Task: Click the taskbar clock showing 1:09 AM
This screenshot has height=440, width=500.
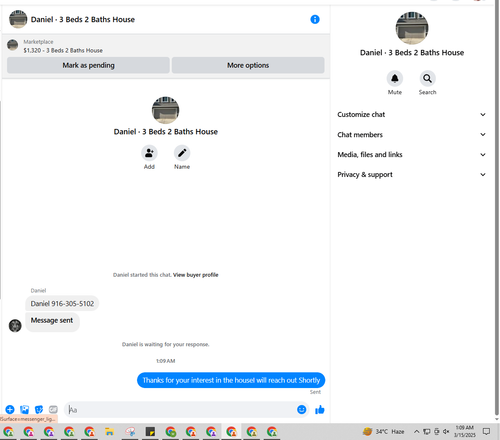Action: 464,432
